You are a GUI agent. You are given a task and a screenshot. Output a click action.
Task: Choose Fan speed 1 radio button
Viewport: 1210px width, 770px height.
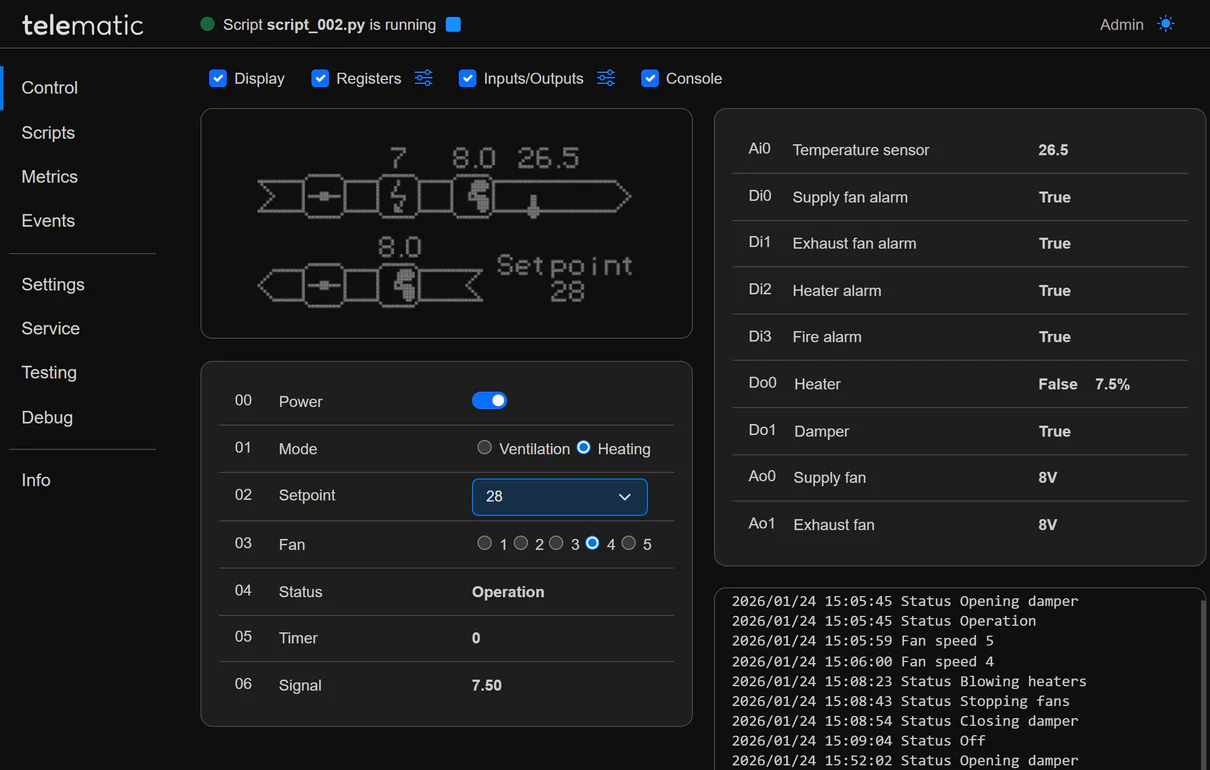coord(485,543)
